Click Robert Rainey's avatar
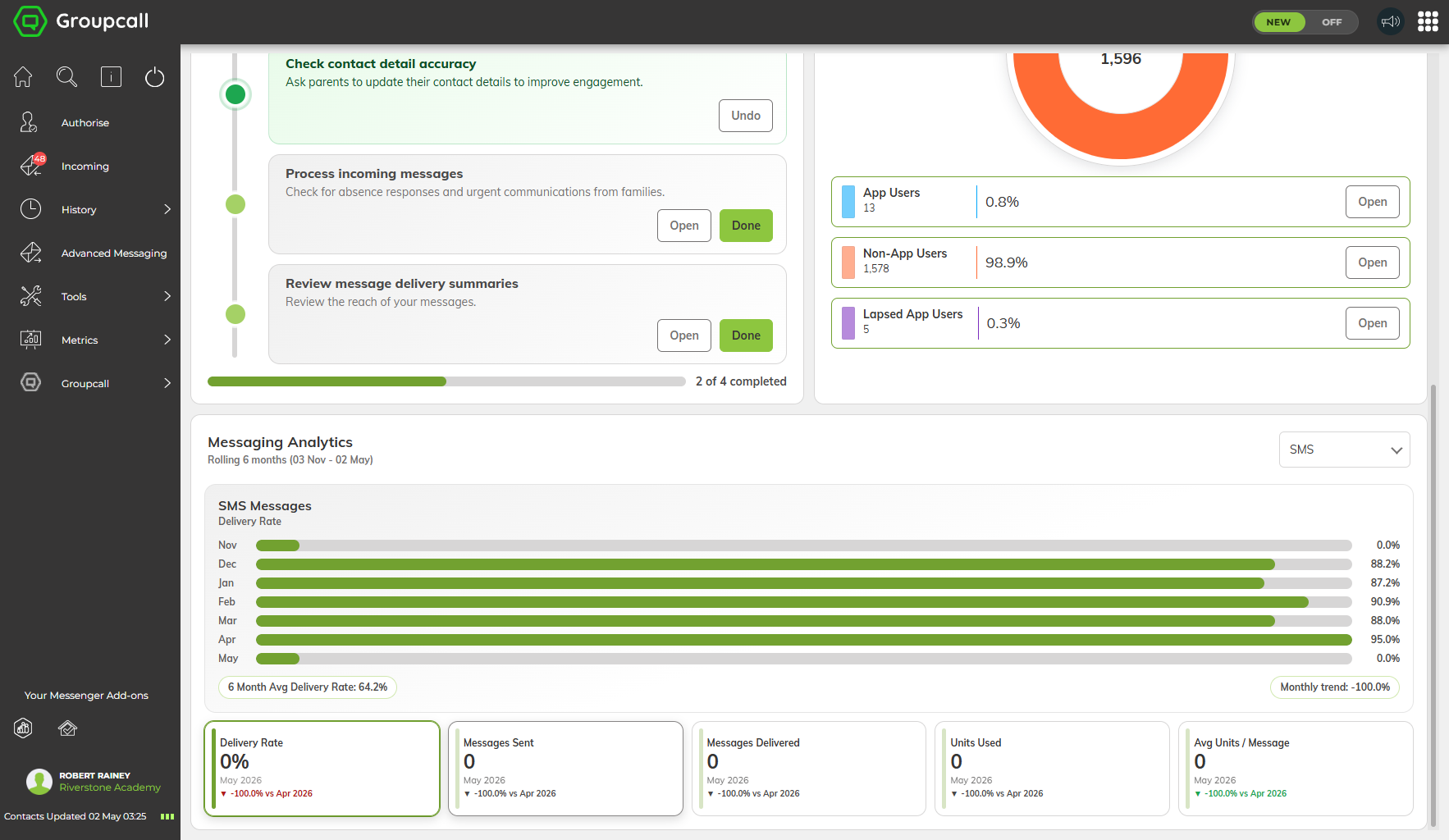The image size is (1449, 840). 39,782
